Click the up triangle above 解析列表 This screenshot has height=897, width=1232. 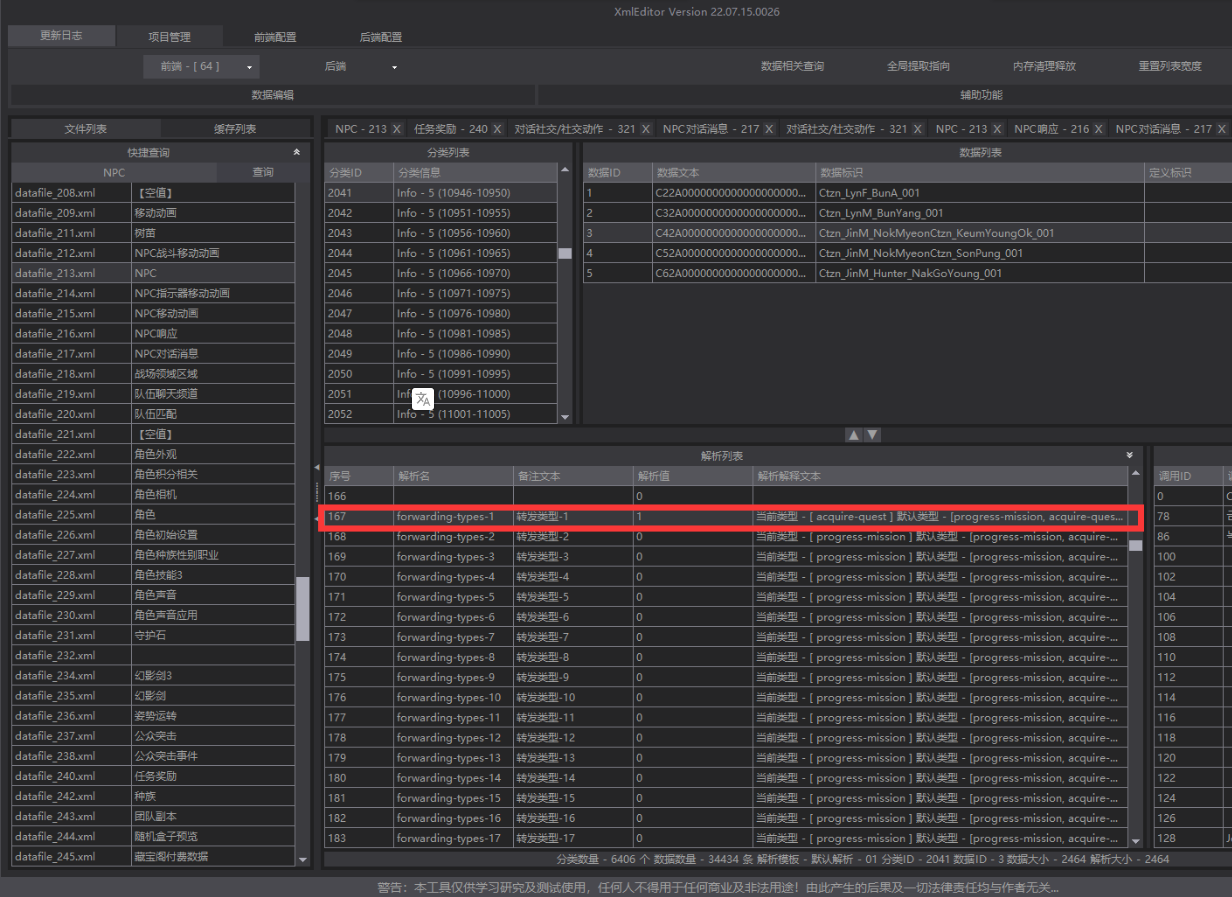pyautogui.click(x=853, y=435)
